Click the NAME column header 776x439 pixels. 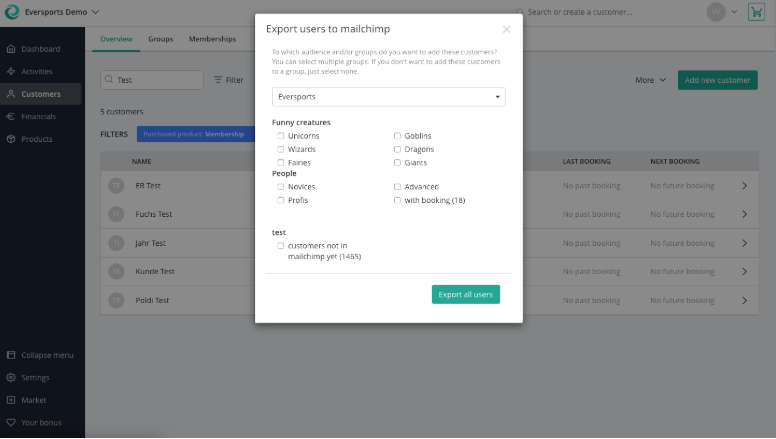[142, 161]
